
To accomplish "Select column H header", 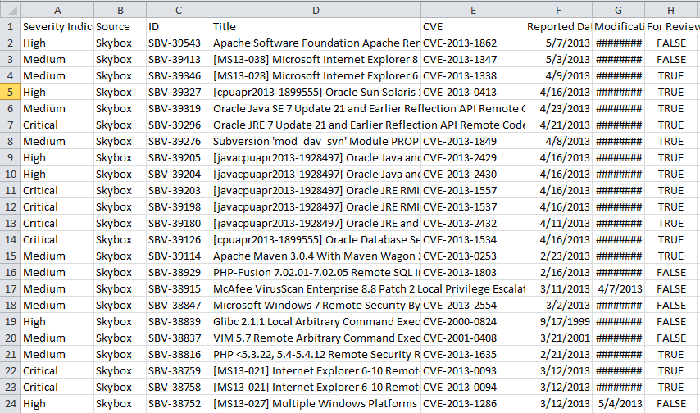I will [x=671, y=10].
